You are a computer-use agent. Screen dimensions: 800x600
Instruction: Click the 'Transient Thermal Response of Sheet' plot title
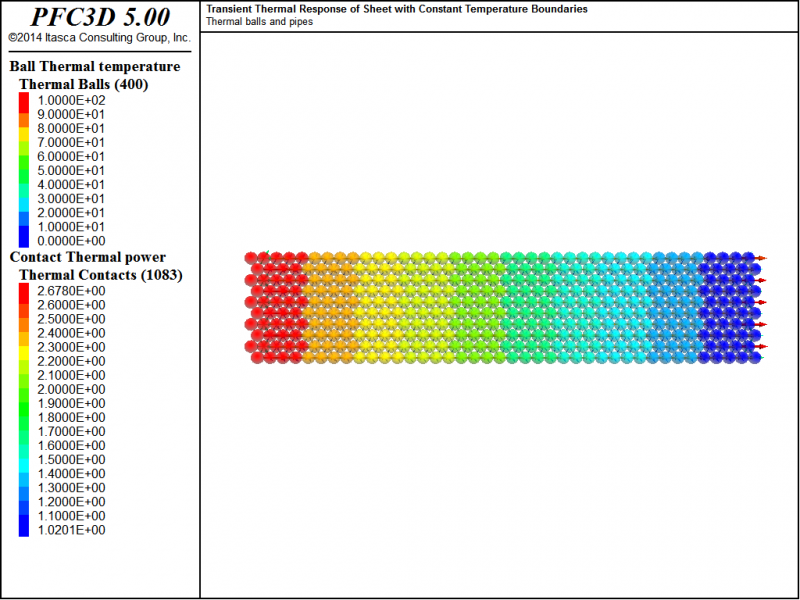tap(396, 9)
